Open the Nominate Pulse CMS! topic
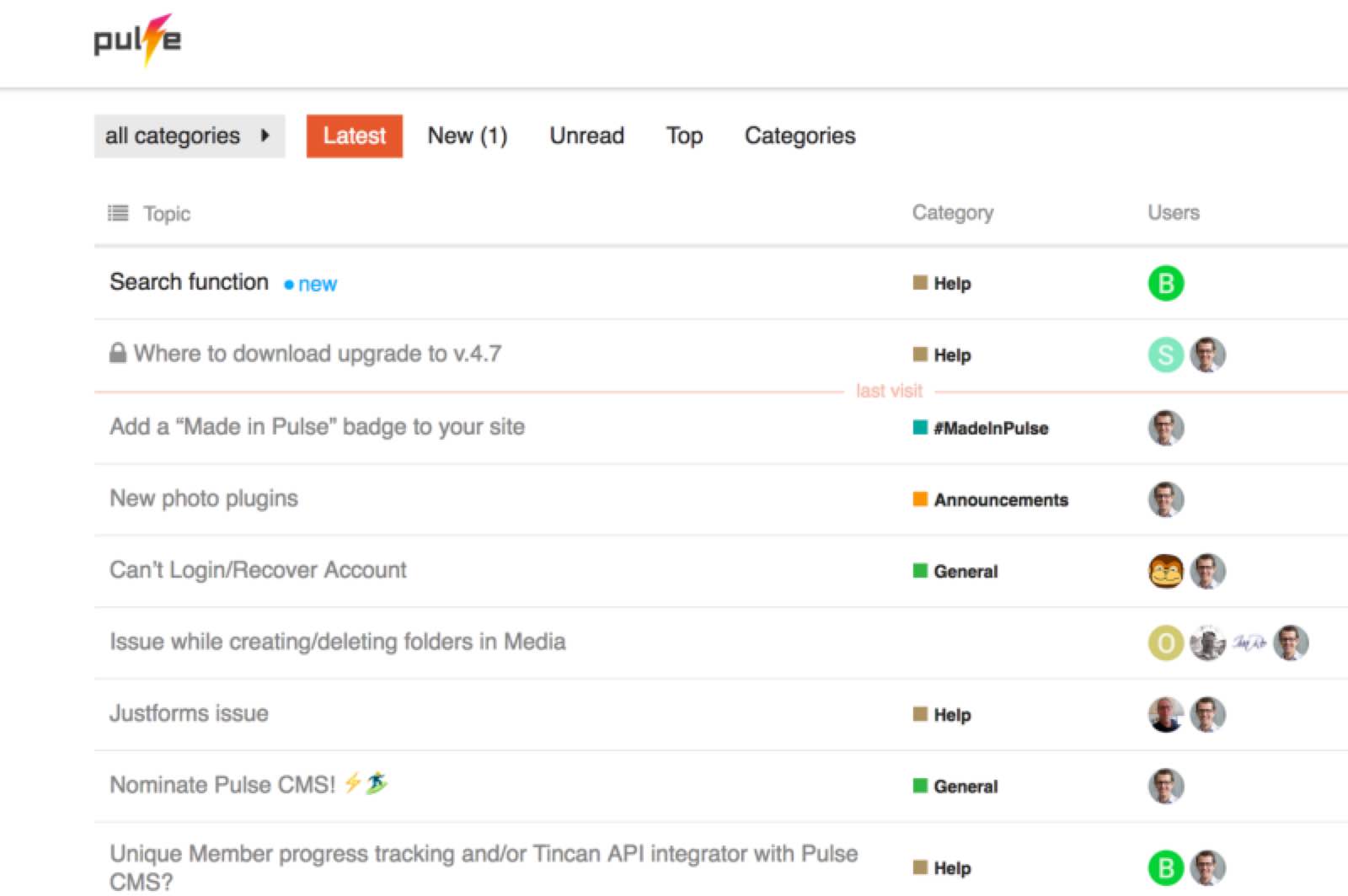Viewport: 1348px width, 896px height. [x=249, y=785]
